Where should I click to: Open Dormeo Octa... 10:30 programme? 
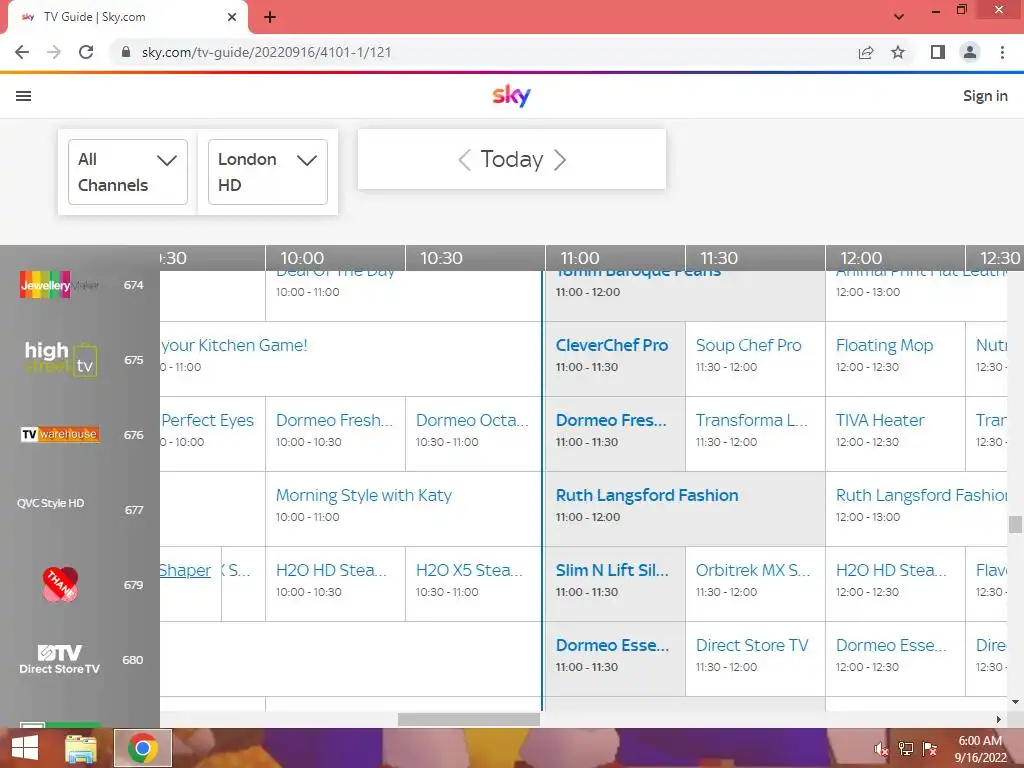coord(473,434)
